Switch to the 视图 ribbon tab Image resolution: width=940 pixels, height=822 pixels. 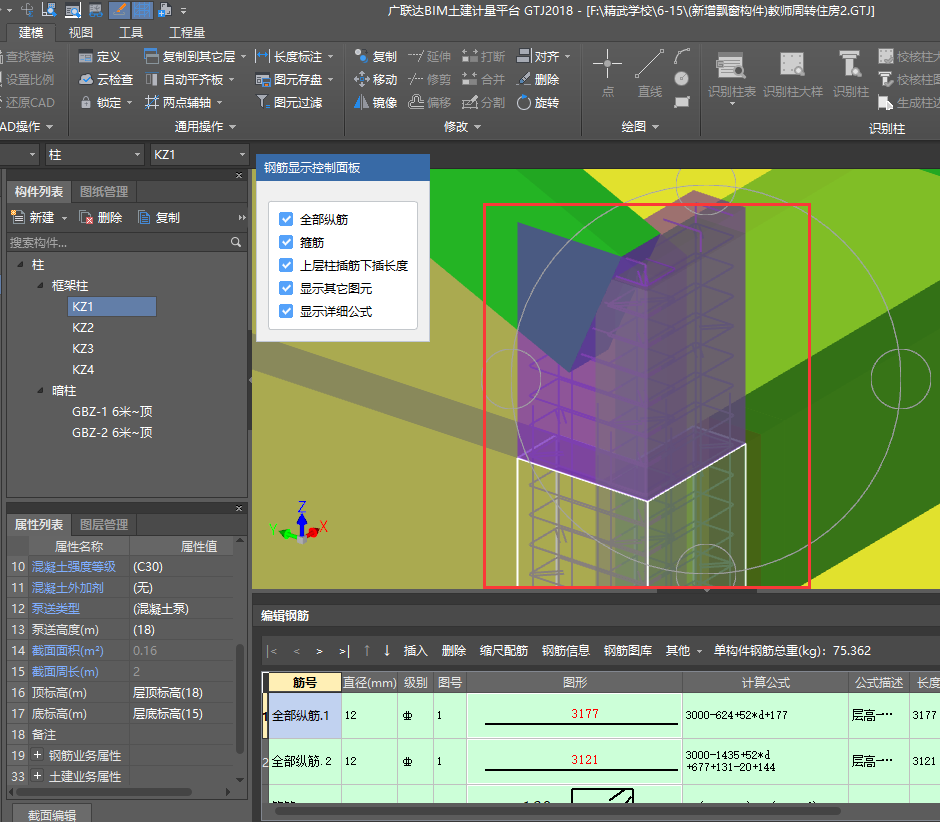[80, 32]
